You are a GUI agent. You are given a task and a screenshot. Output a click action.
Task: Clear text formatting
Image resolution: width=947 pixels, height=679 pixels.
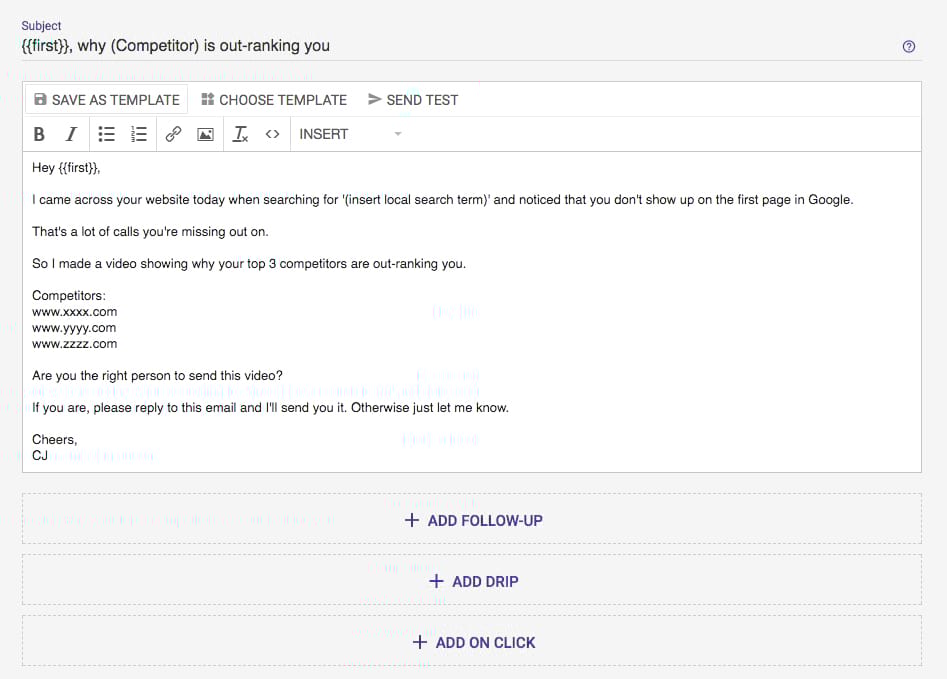(x=240, y=134)
